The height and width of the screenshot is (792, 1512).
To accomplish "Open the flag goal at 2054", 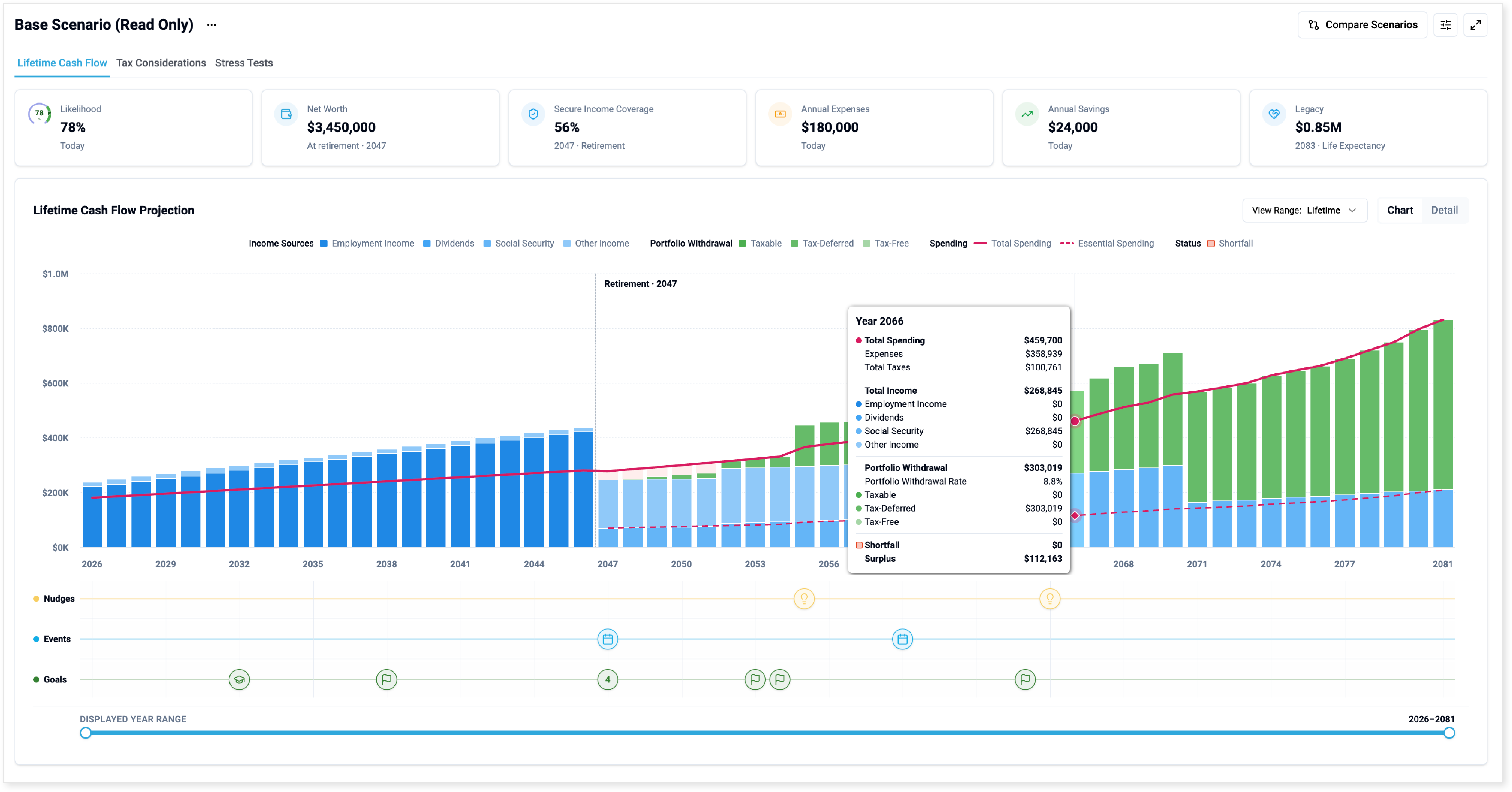I will click(x=780, y=680).
